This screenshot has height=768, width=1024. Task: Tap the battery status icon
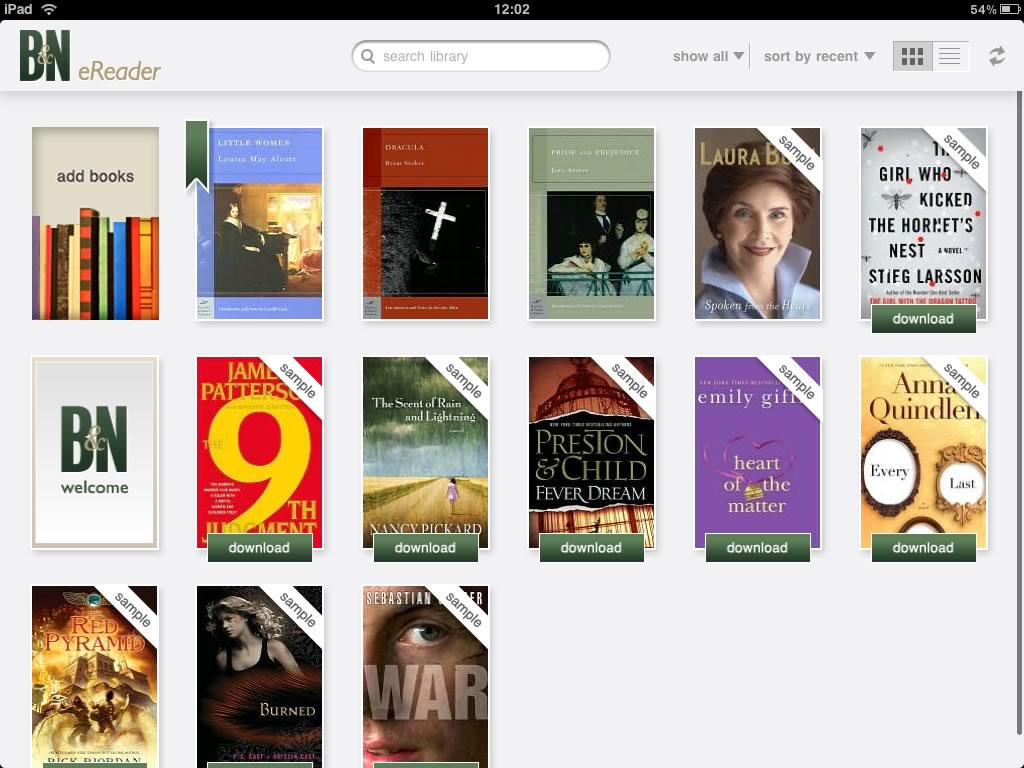[1010, 9]
